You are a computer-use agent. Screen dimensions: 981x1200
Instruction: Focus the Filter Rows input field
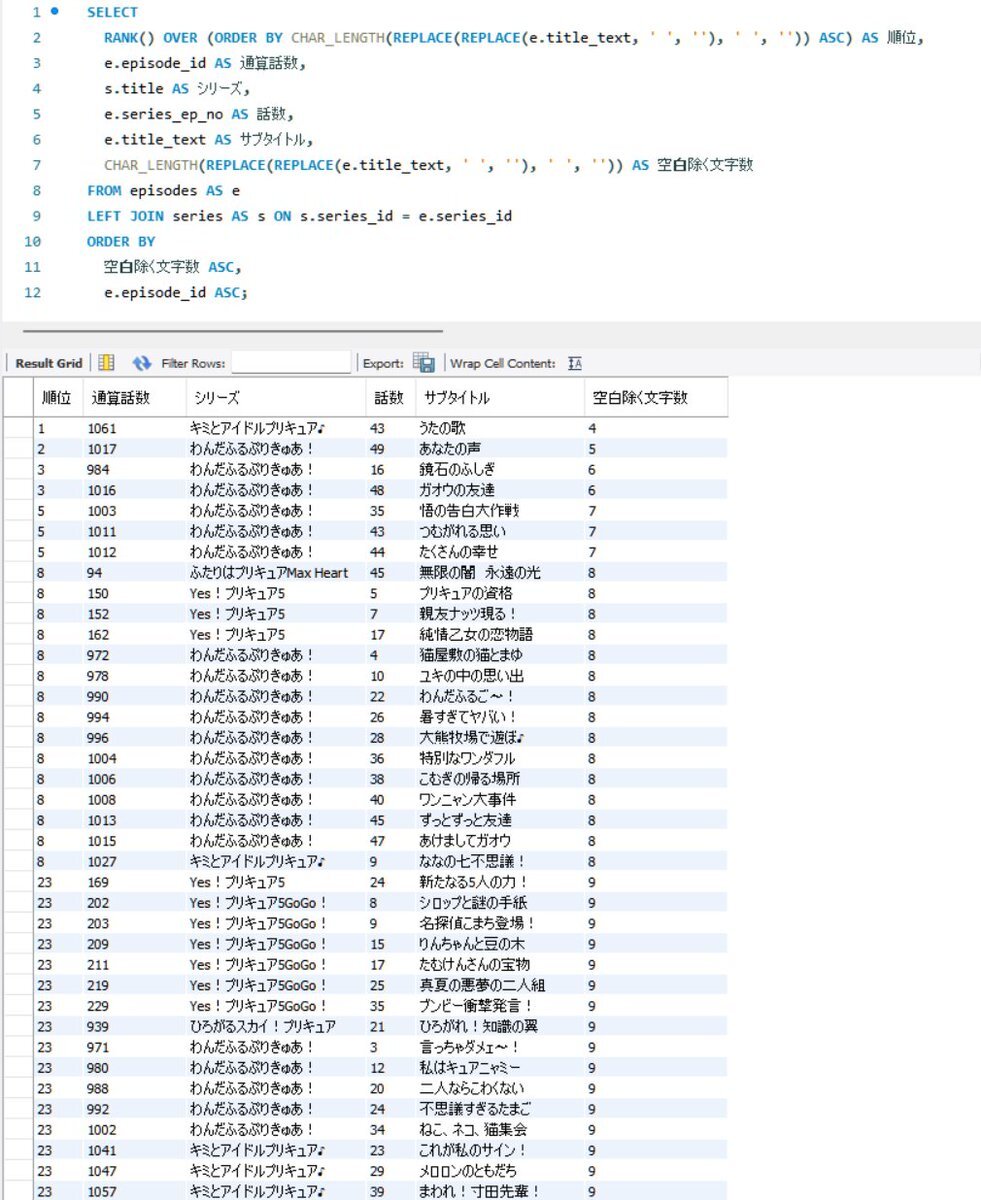click(291, 363)
